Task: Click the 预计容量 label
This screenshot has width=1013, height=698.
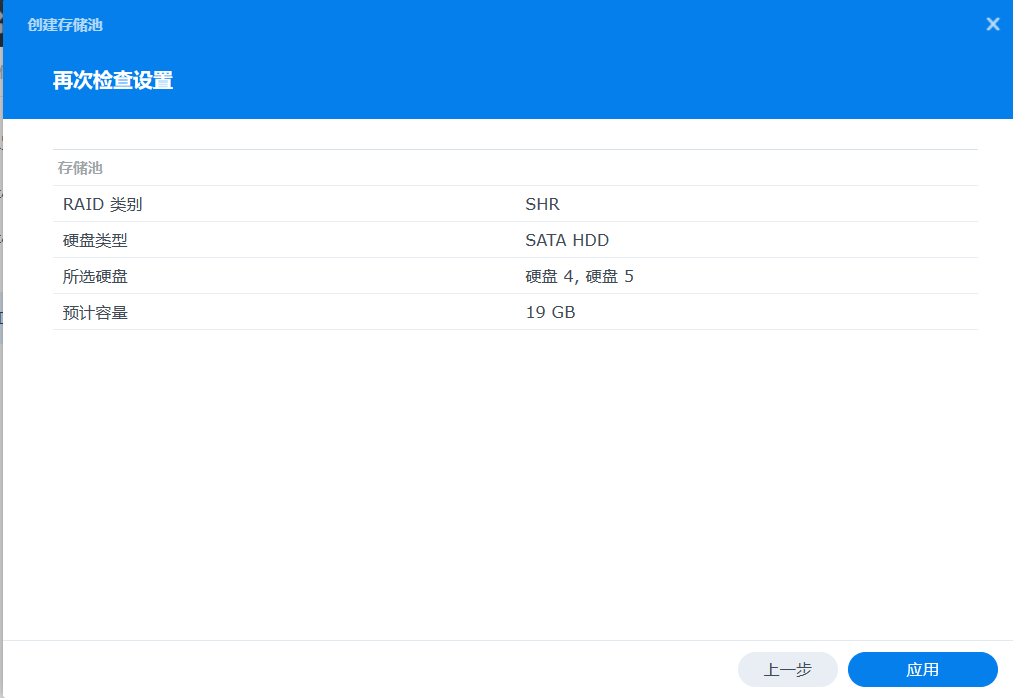Action: 95,313
